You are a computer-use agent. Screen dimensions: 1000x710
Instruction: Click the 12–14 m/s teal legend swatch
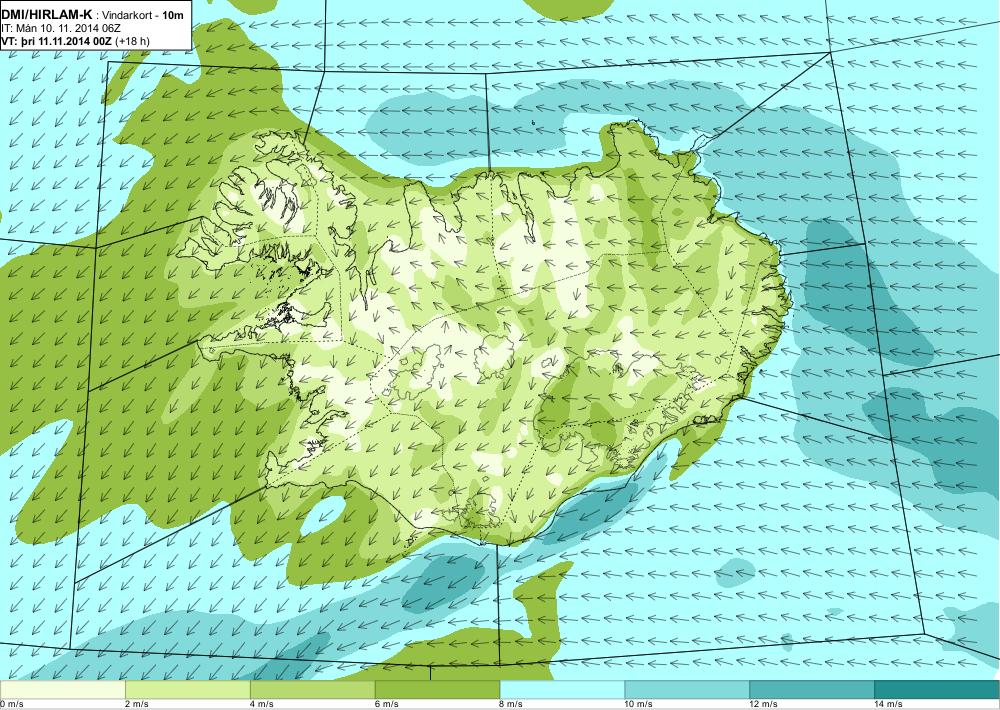coord(811,690)
